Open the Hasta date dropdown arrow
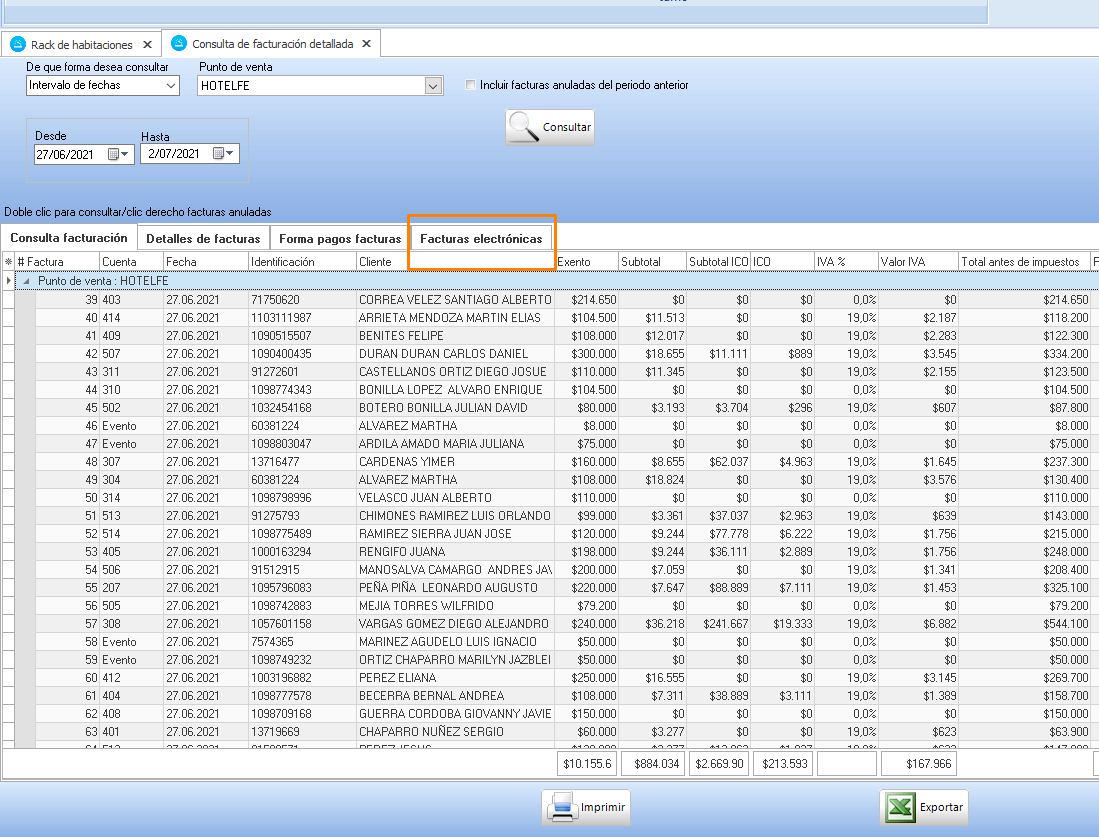The width and height of the screenshot is (1099, 837). (231, 154)
